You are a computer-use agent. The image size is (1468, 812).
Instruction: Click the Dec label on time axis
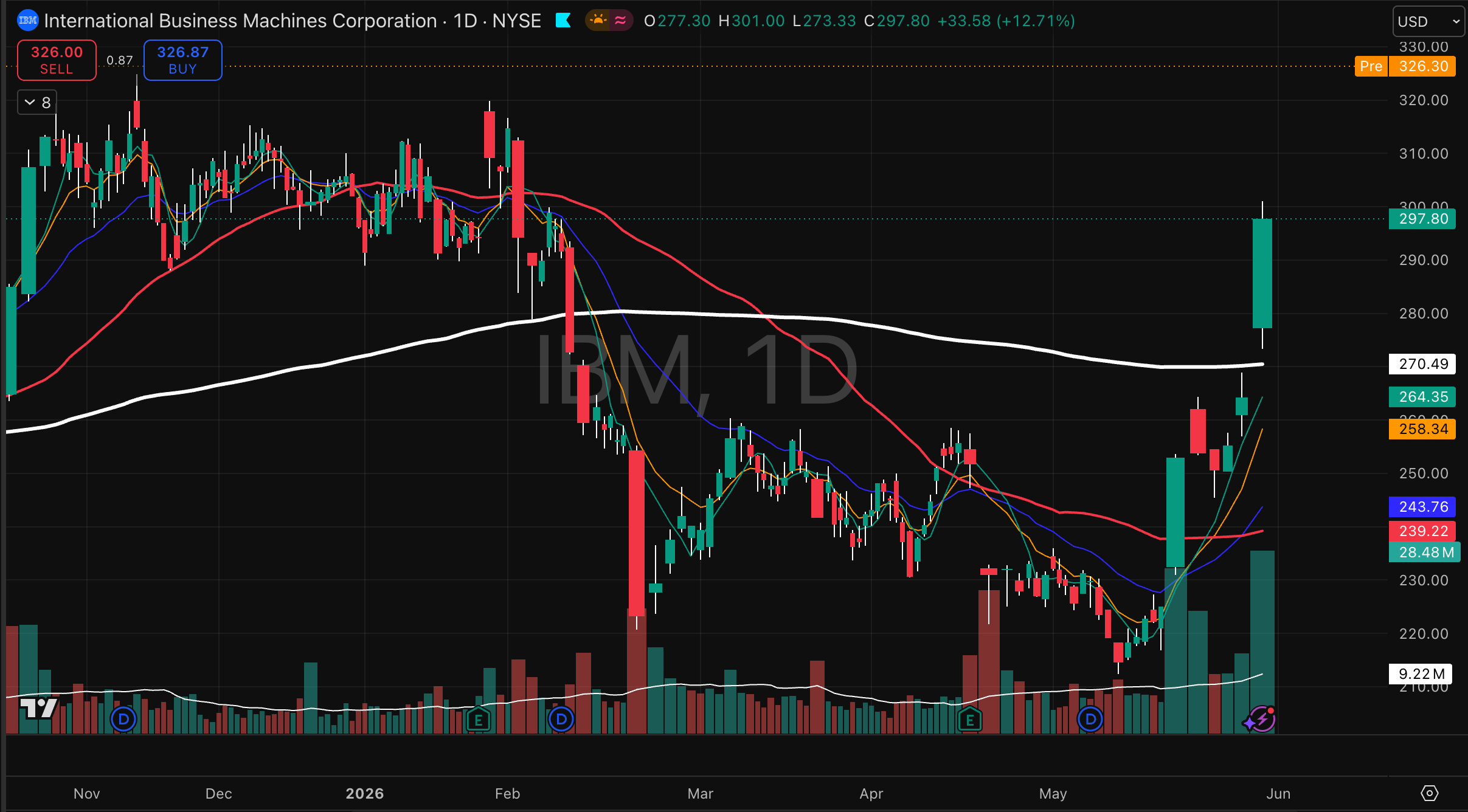coord(219,793)
